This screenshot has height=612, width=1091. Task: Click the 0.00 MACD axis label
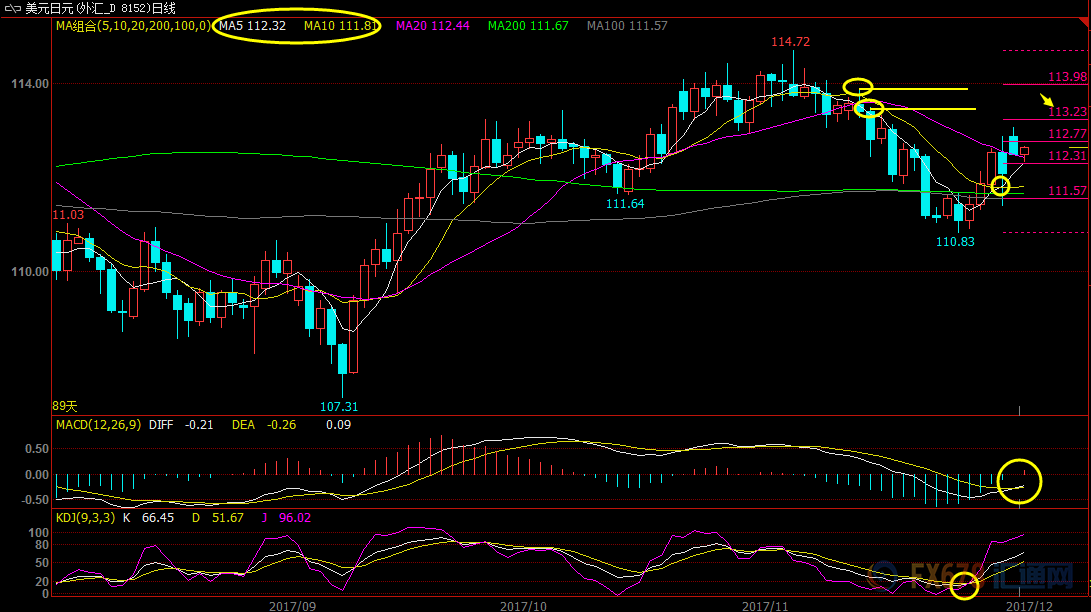click(37, 475)
